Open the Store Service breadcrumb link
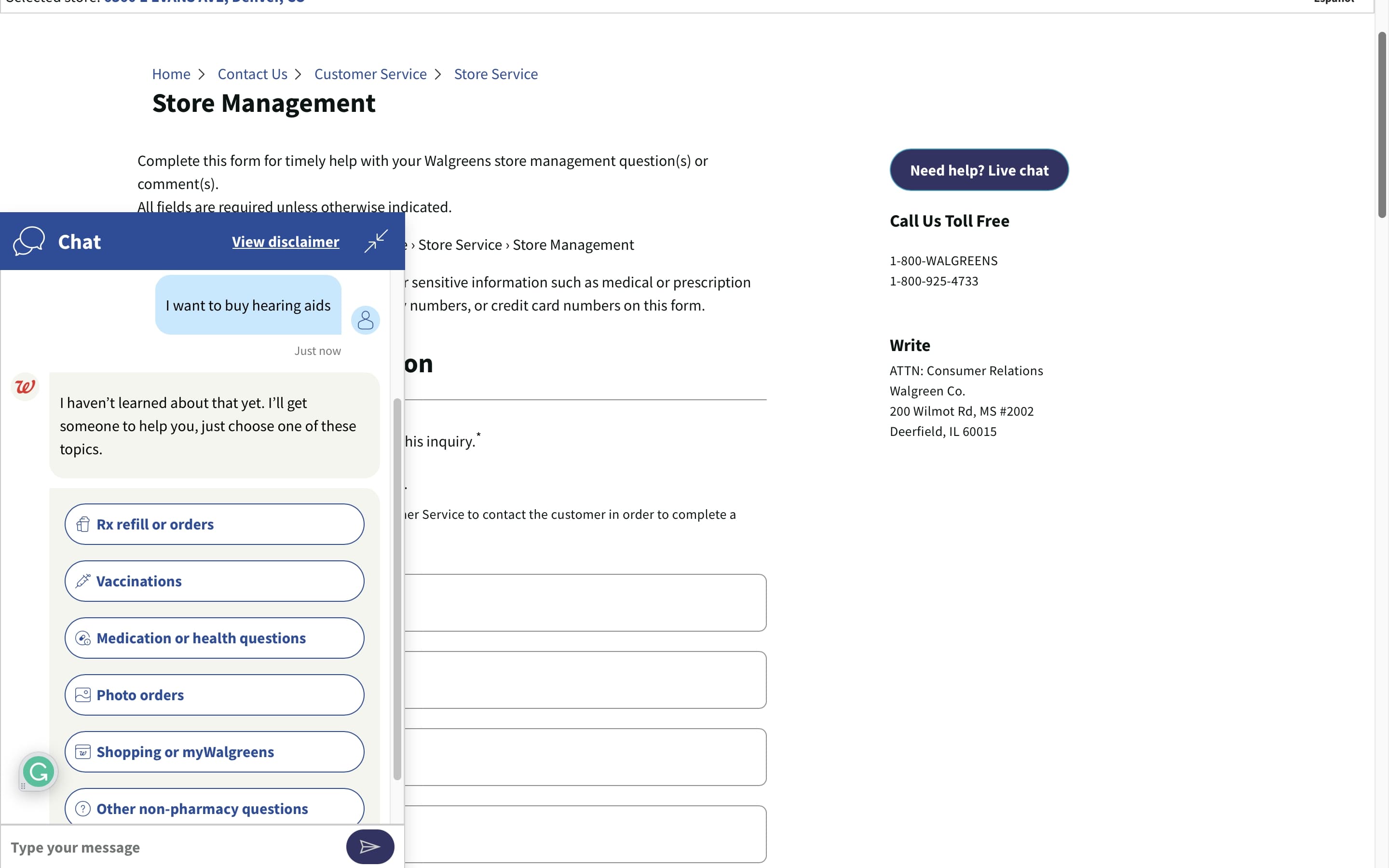Viewport: 1389px width, 868px height. pos(495,74)
